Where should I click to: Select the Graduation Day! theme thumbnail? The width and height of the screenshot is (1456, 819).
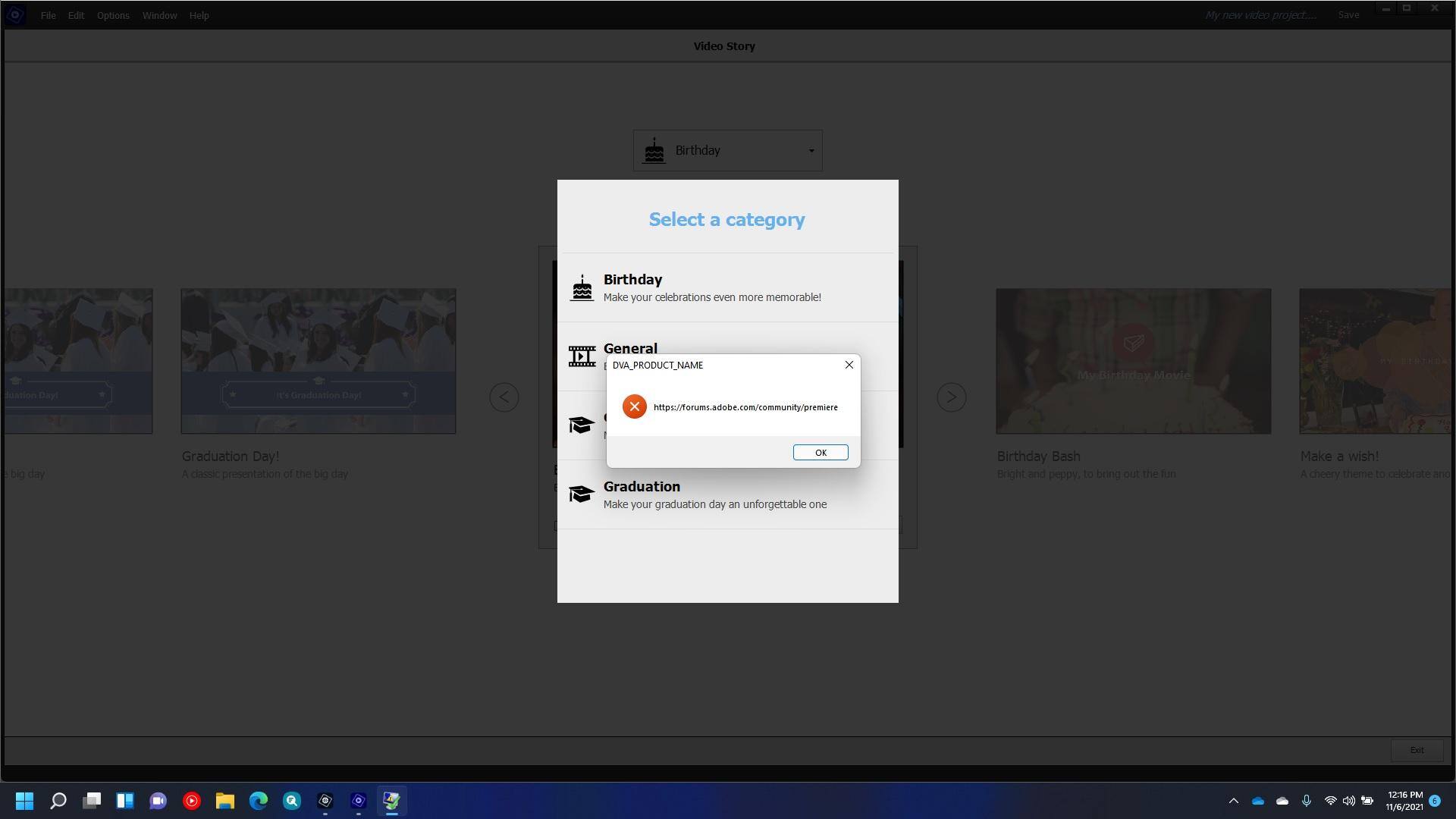(318, 361)
